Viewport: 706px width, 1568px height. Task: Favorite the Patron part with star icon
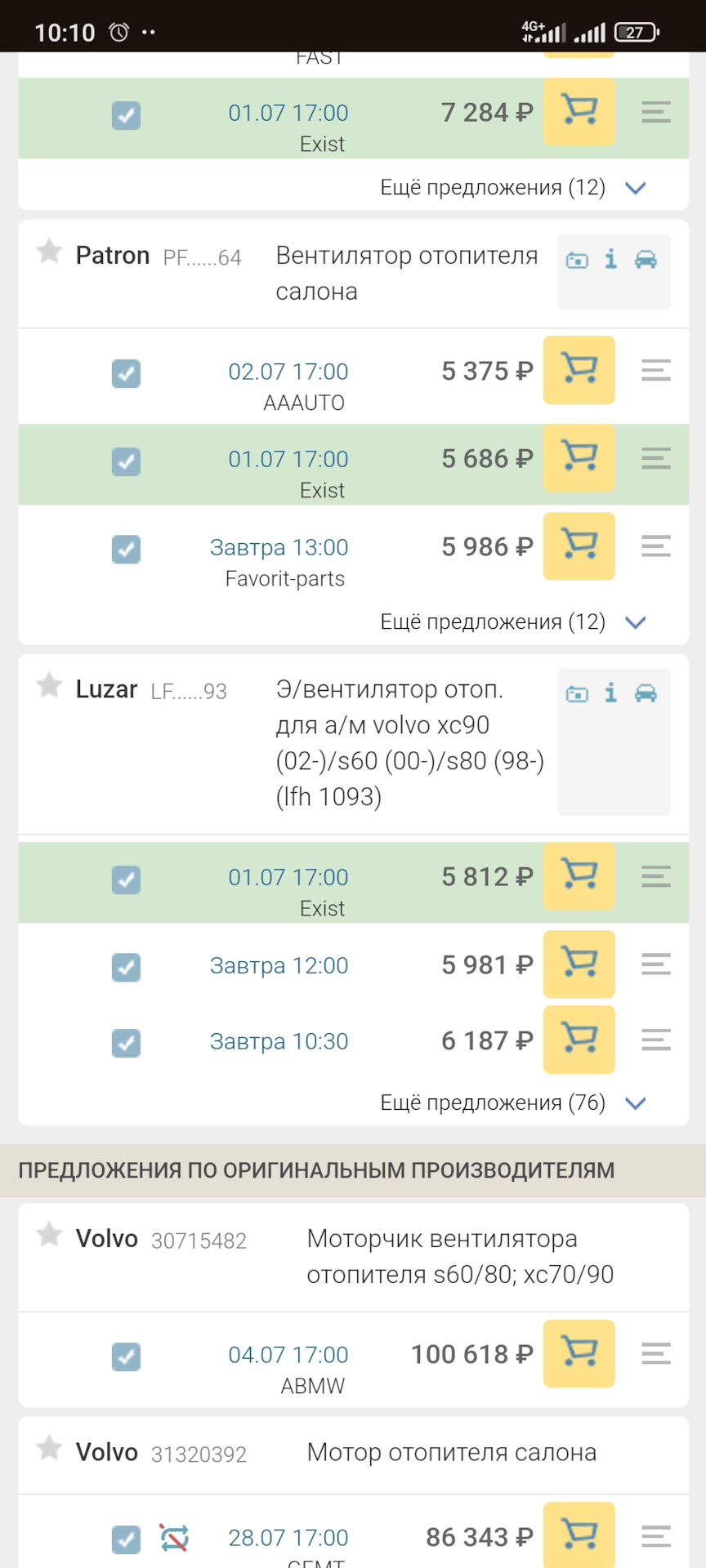point(49,252)
